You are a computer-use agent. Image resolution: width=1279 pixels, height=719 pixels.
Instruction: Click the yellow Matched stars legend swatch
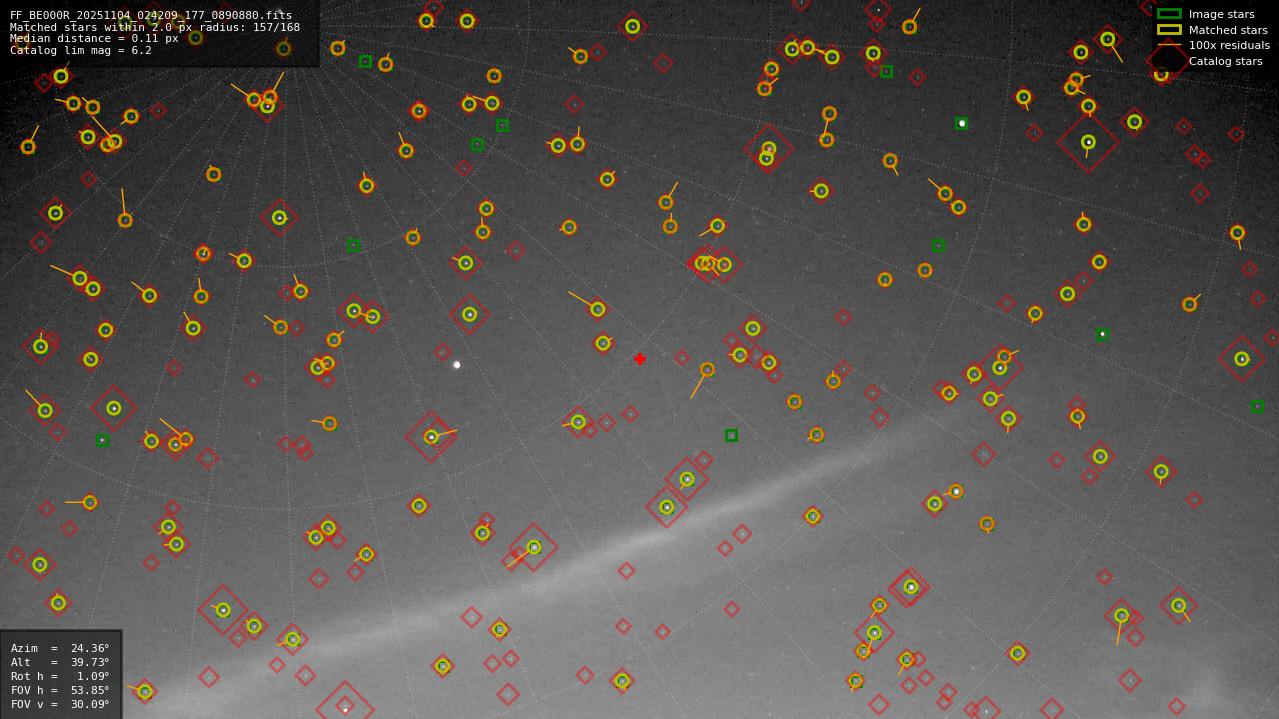click(1169, 30)
